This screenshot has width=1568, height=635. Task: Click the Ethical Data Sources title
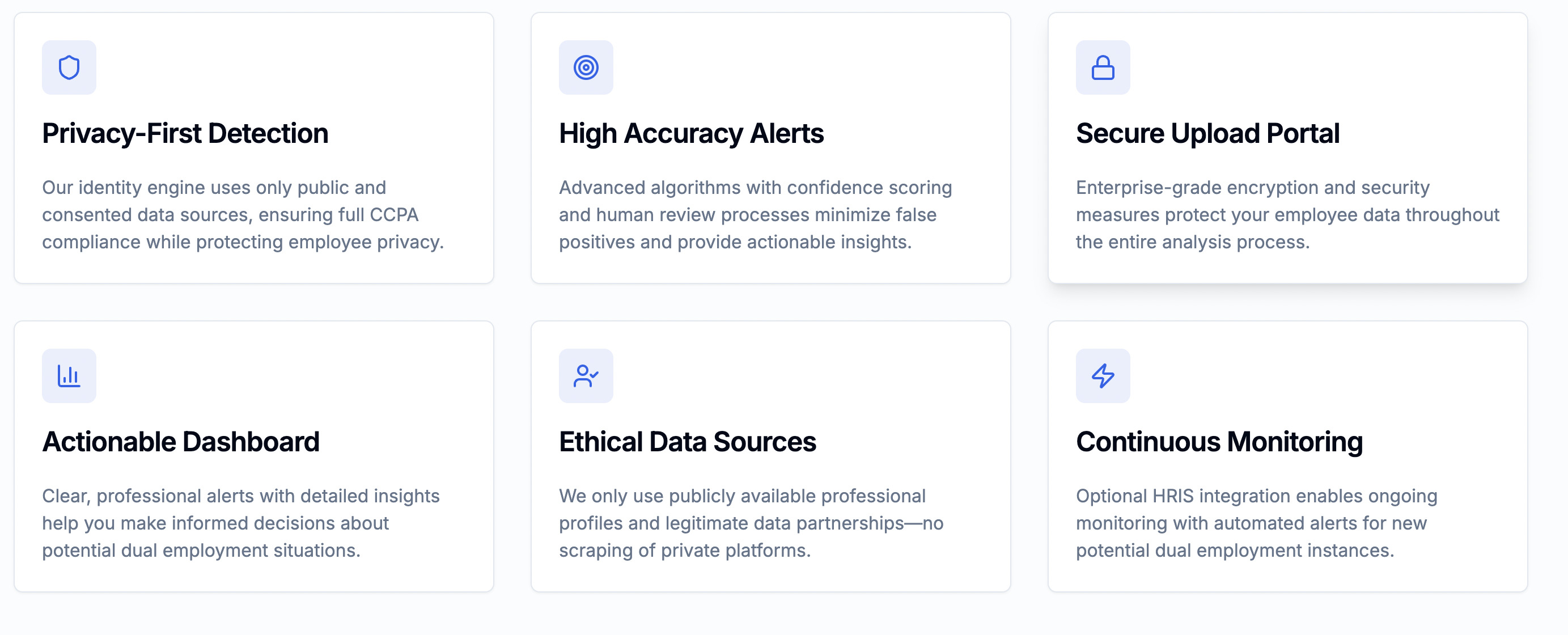click(687, 442)
